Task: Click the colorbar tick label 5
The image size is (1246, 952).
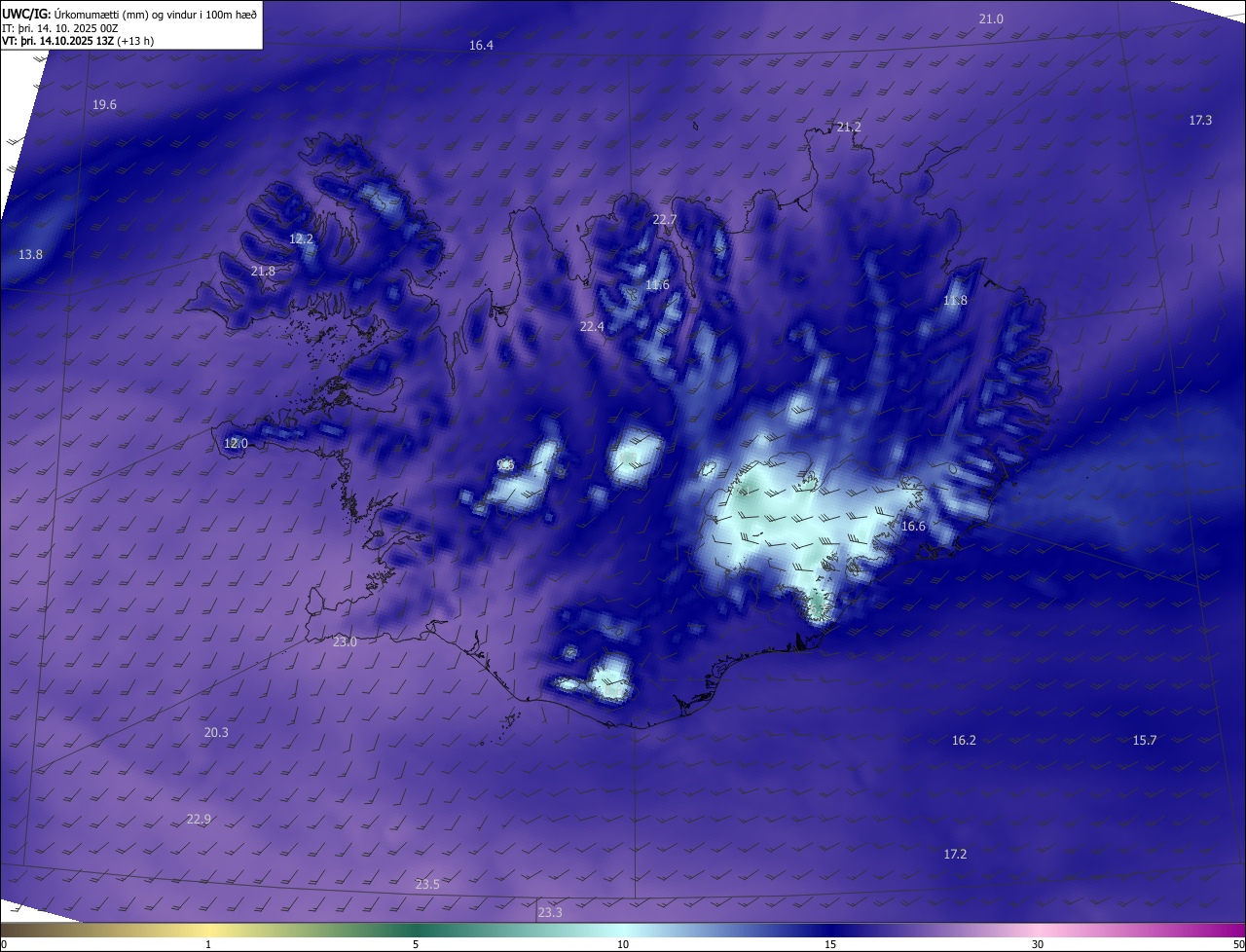Action: click(x=416, y=945)
